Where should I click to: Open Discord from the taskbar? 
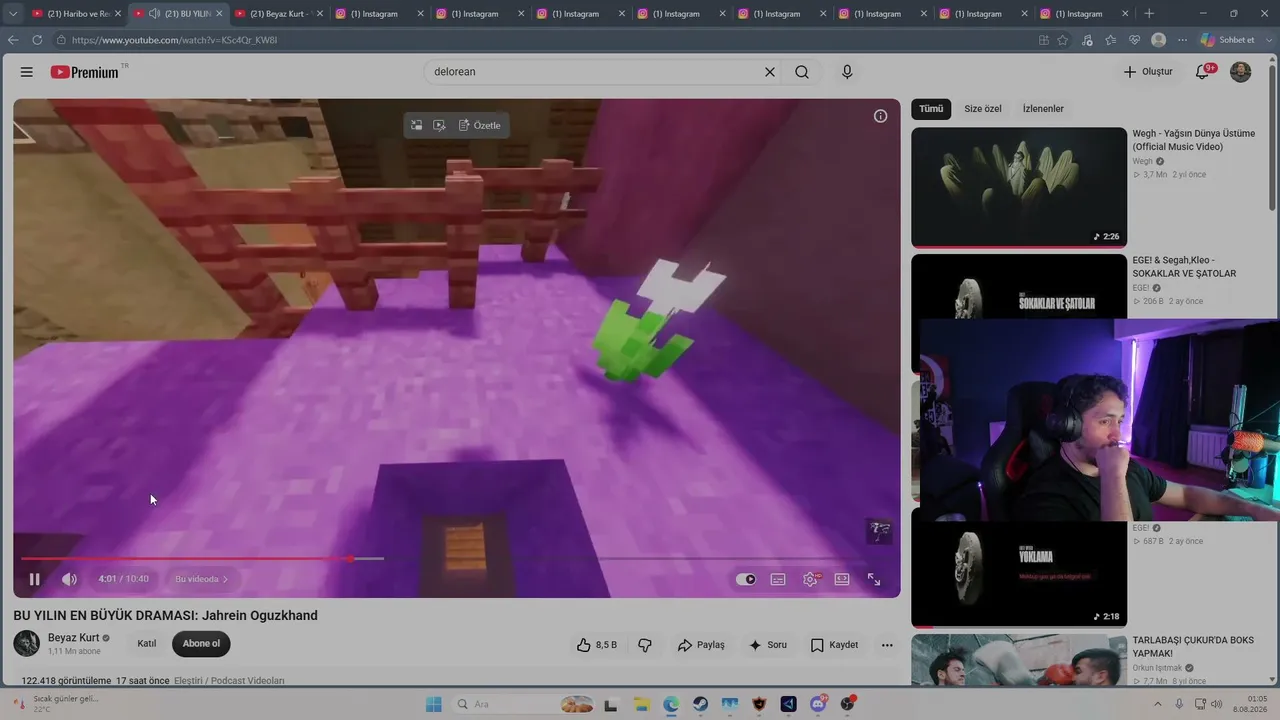[x=818, y=704]
